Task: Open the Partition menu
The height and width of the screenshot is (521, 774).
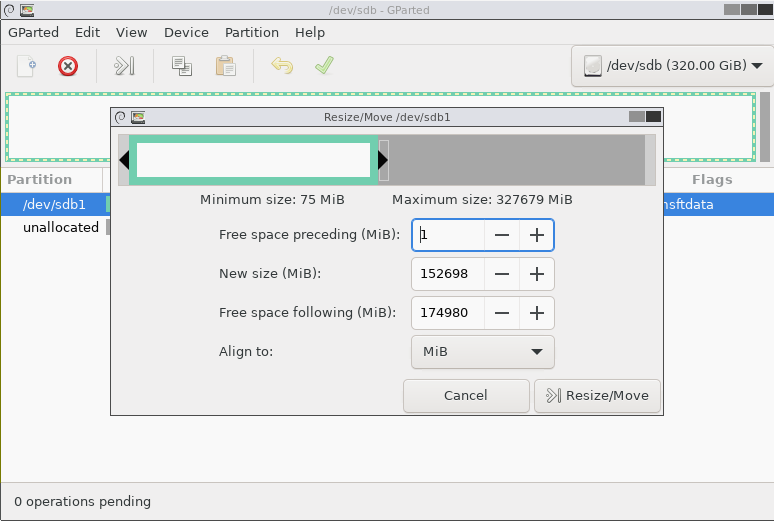Action: click(x=252, y=33)
